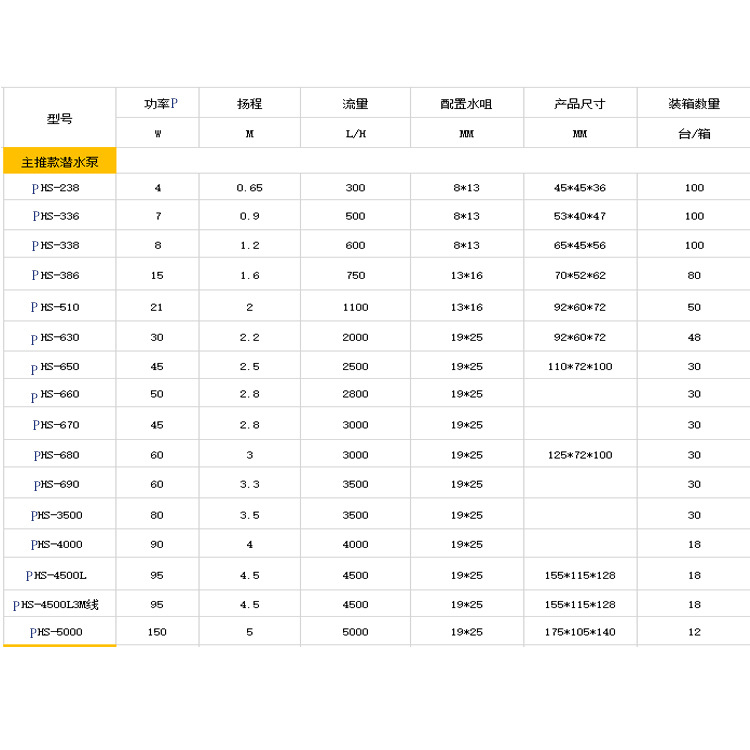Click flow value 4000
This screenshot has width=750, height=750.
[x=355, y=544]
